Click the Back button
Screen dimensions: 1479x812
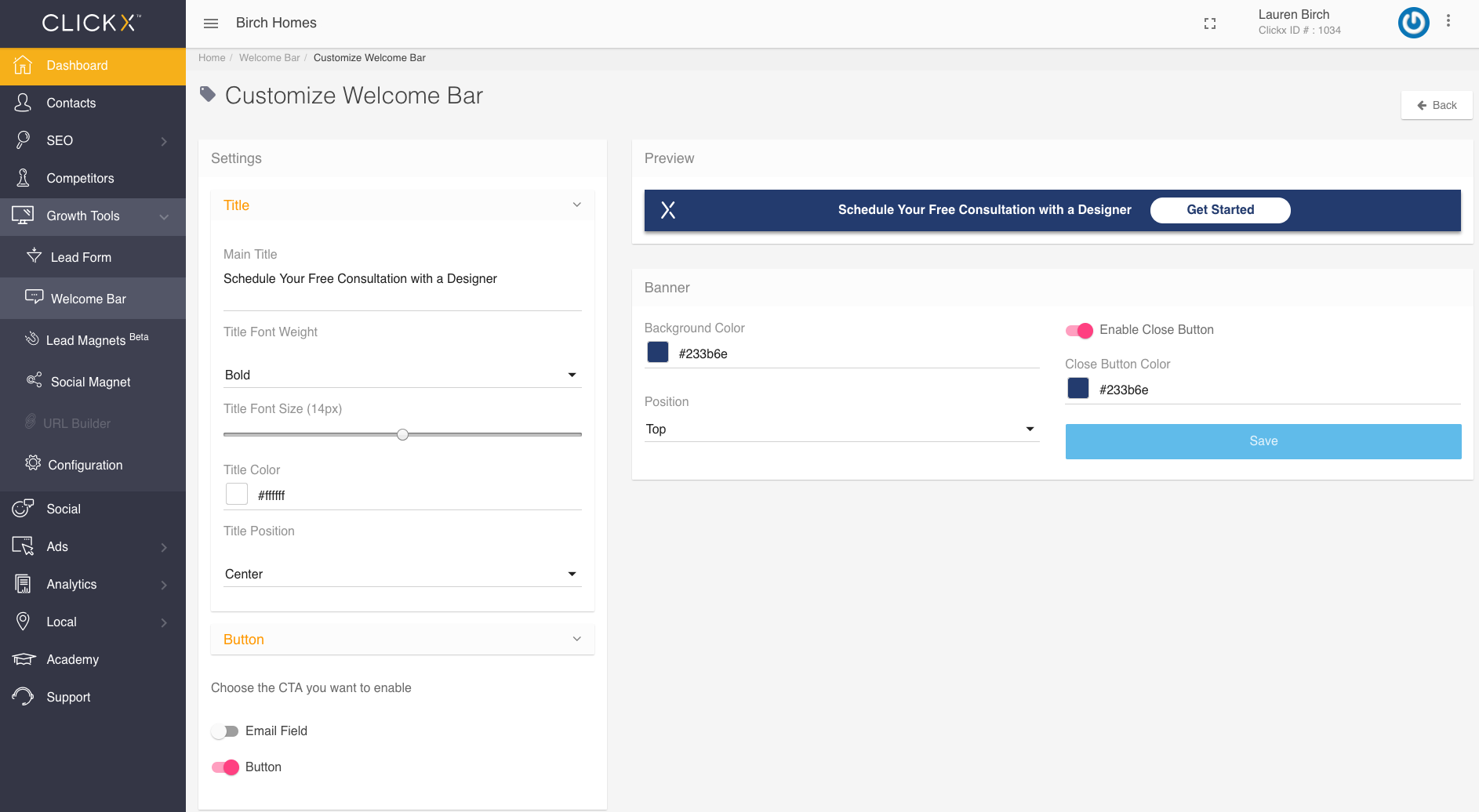coord(1437,105)
